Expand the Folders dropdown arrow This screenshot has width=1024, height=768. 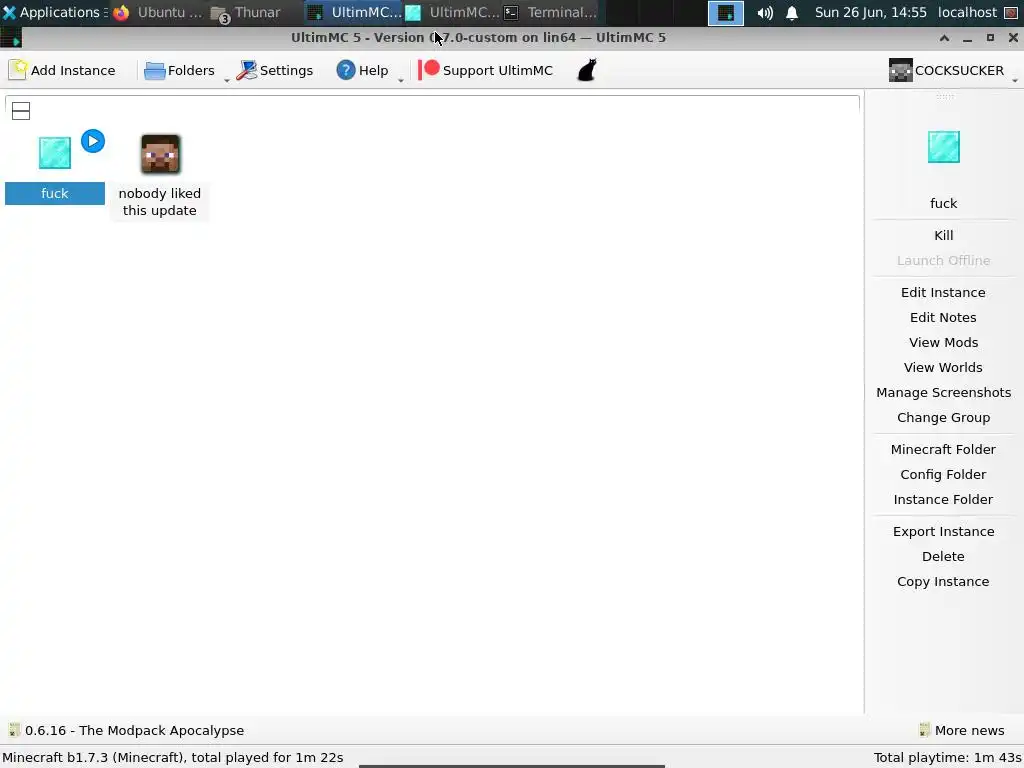pyautogui.click(x=227, y=80)
